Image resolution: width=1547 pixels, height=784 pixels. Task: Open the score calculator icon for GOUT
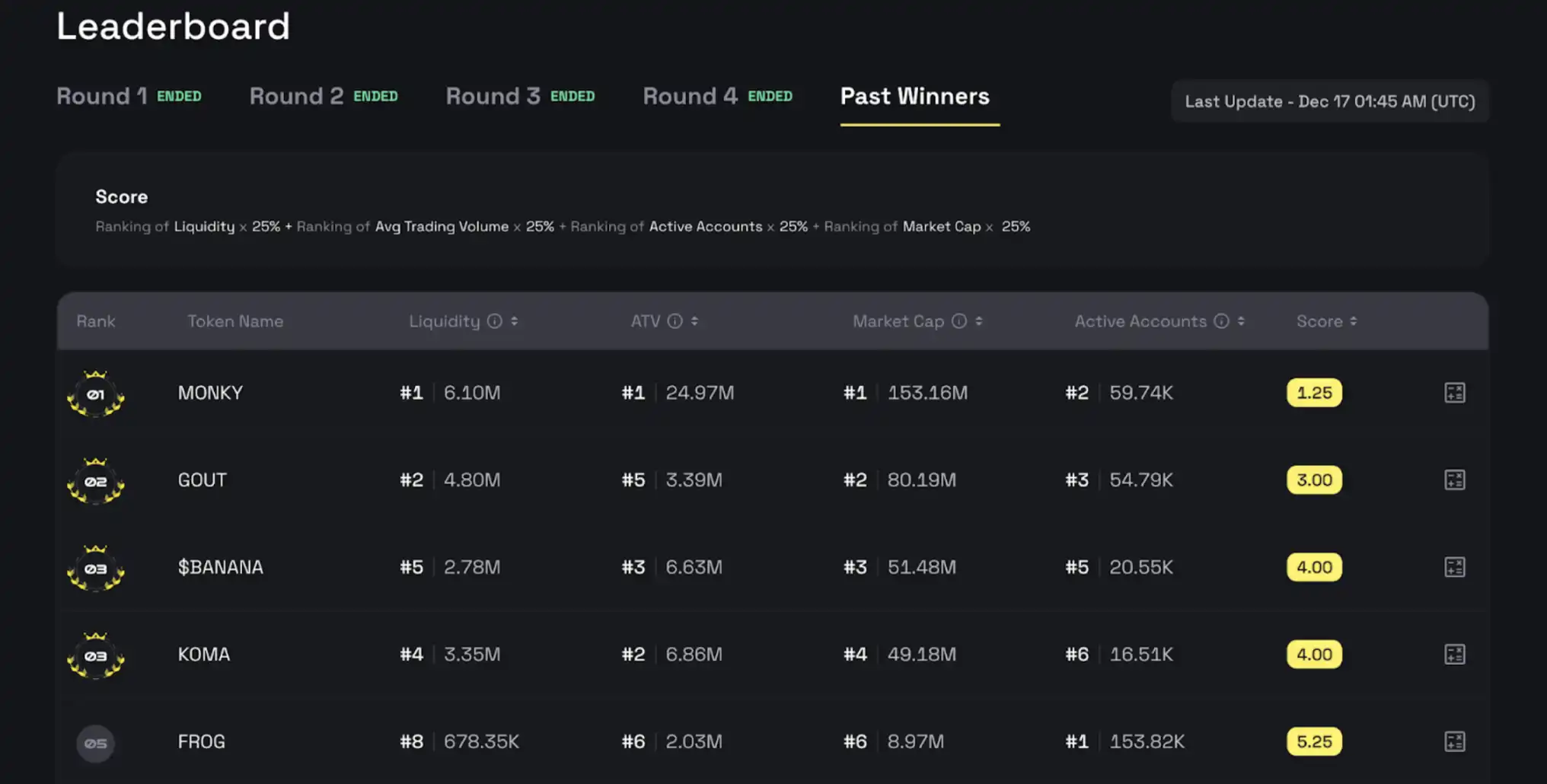tap(1454, 480)
